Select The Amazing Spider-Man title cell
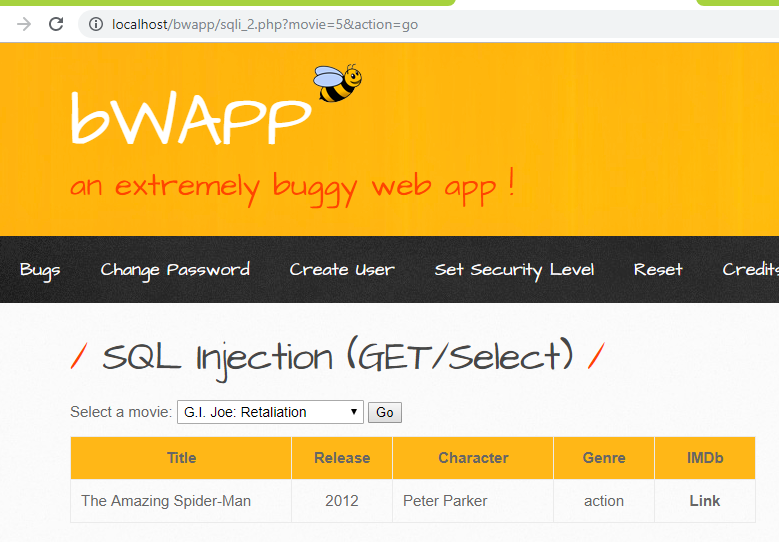 (181, 501)
